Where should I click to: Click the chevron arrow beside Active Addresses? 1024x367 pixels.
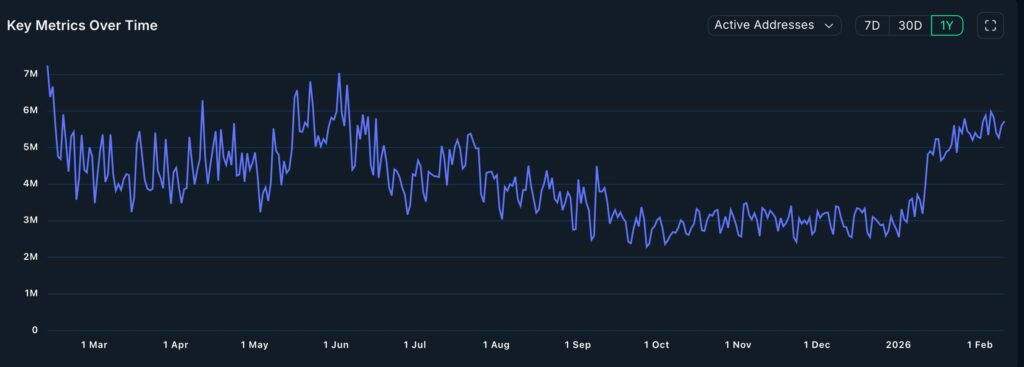(x=829, y=26)
